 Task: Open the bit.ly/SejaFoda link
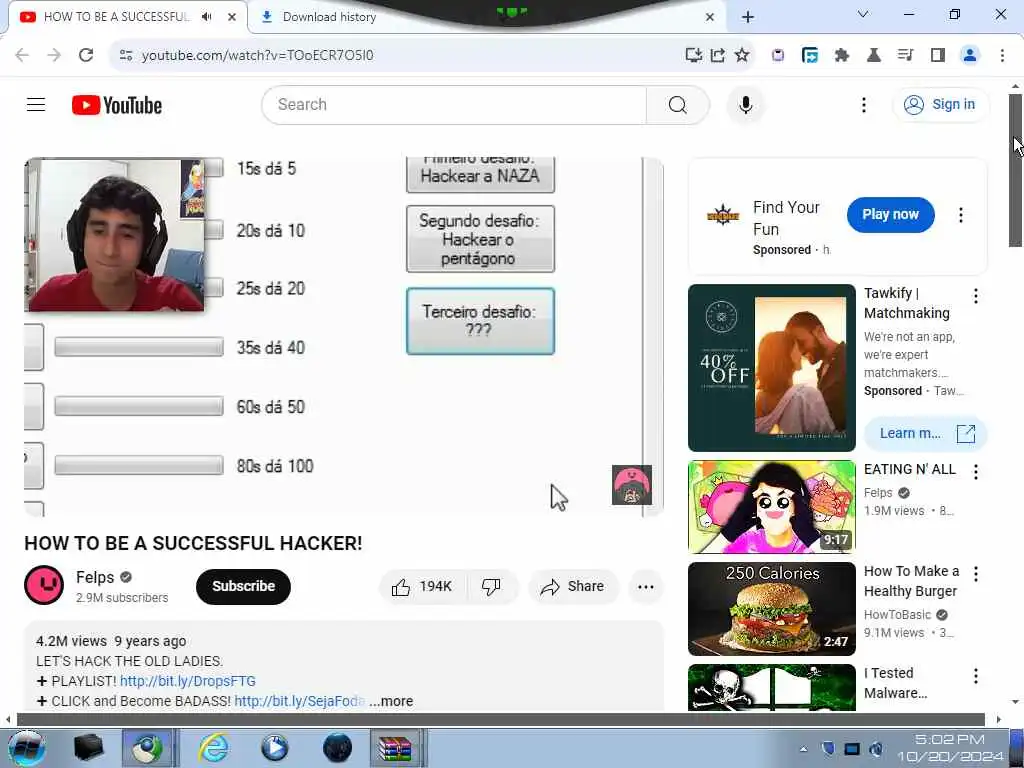[299, 701]
